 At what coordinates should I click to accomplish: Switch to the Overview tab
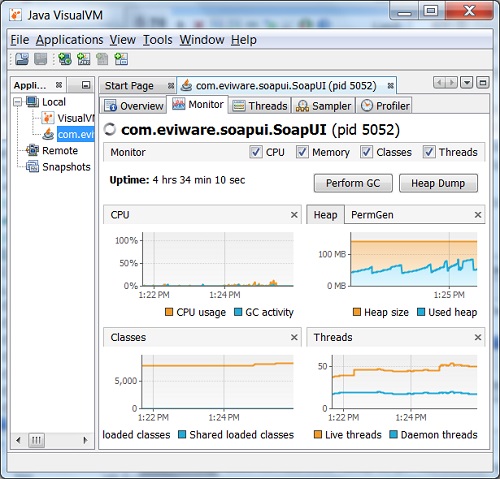coord(134,106)
